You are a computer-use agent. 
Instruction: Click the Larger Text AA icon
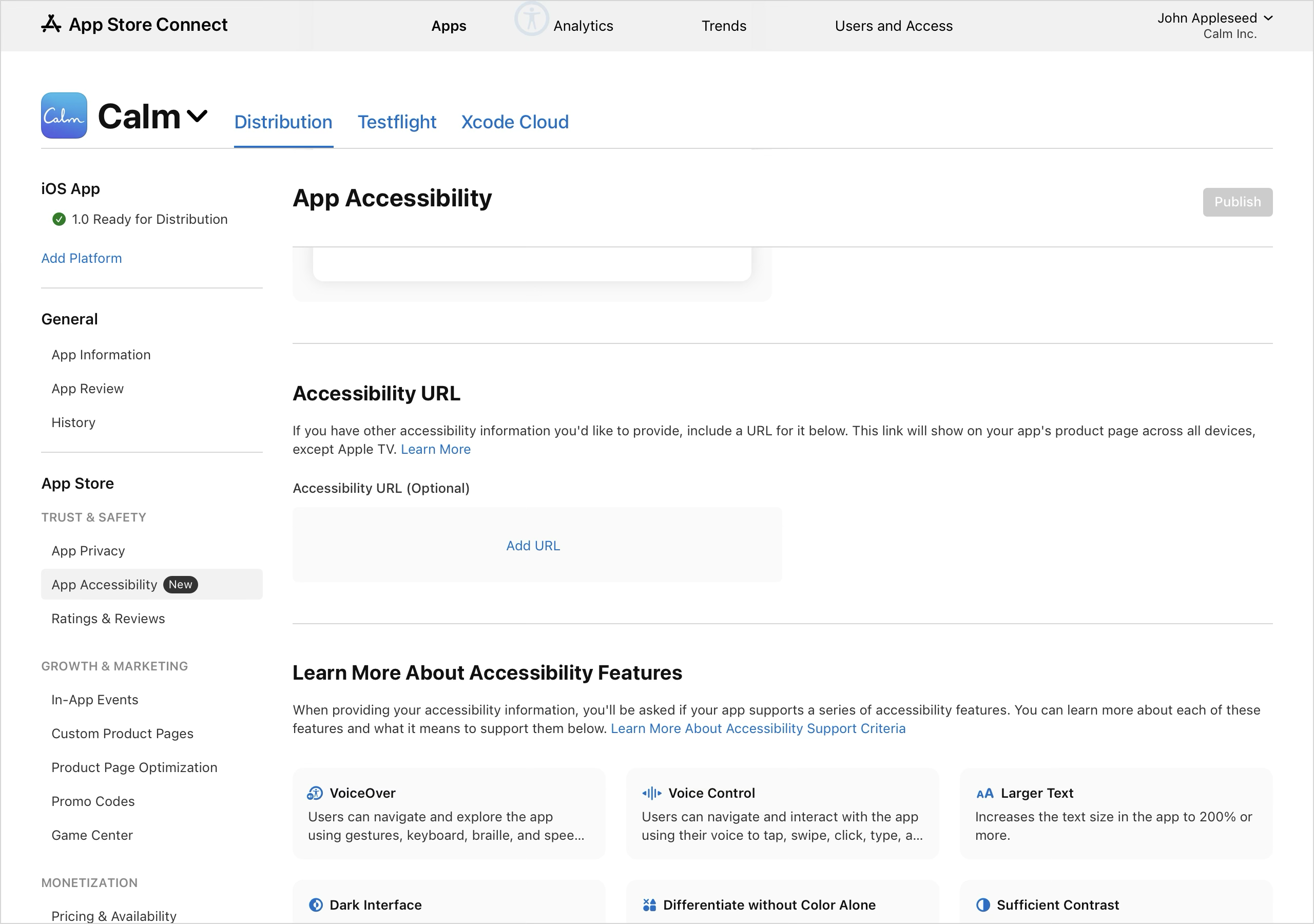click(985, 793)
